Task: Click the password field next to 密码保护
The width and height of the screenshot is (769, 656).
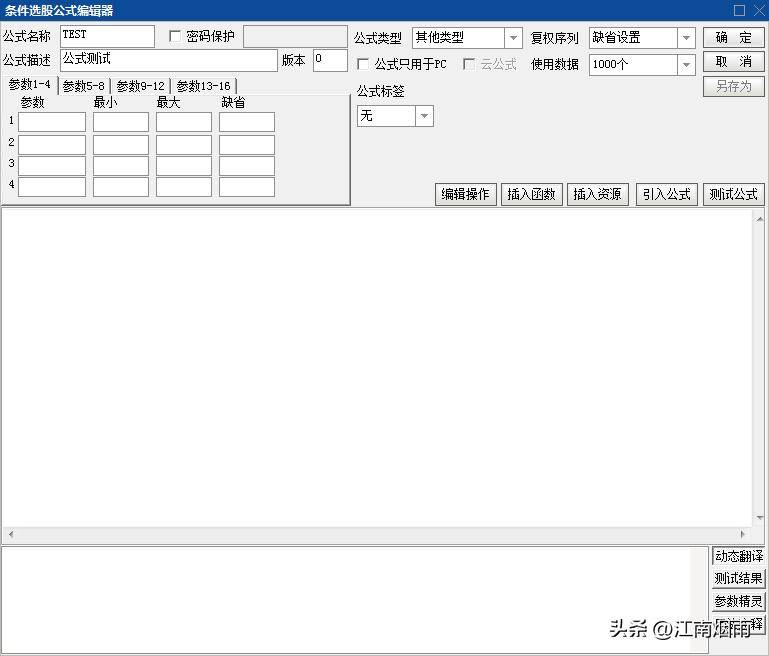Action: (x=295, y=37)
